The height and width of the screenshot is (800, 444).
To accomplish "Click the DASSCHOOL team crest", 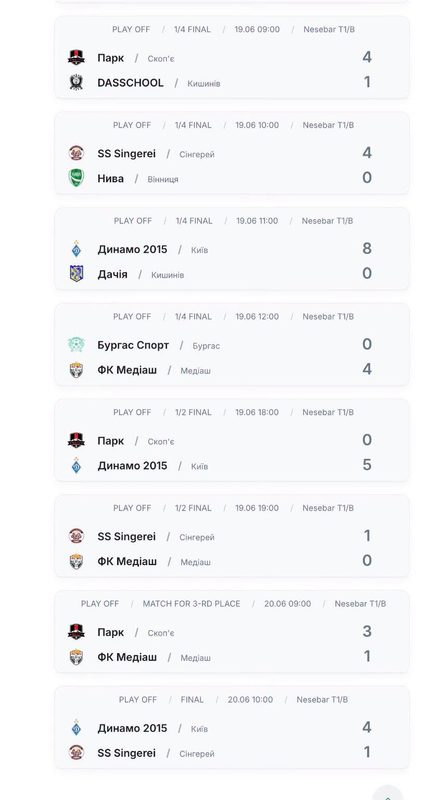I will pos(76,82).
